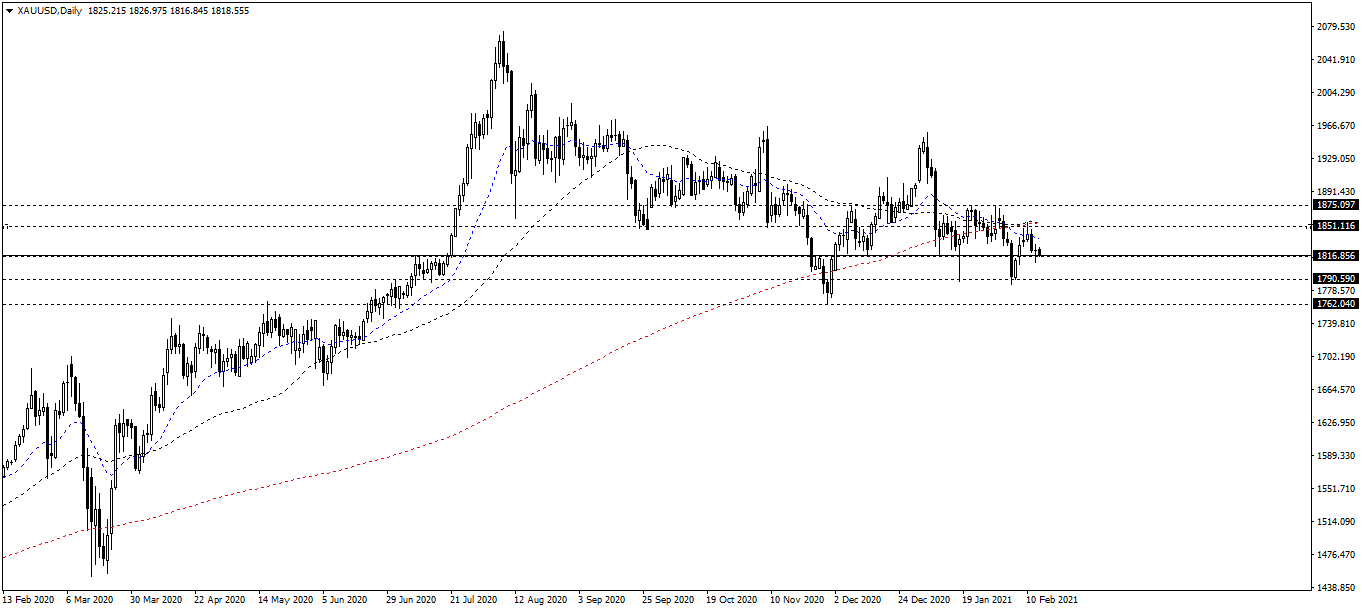The image size is (1362, 611).
Task: Click the OHLC value 1825.215 in header
Action: (x=106, y=10)
